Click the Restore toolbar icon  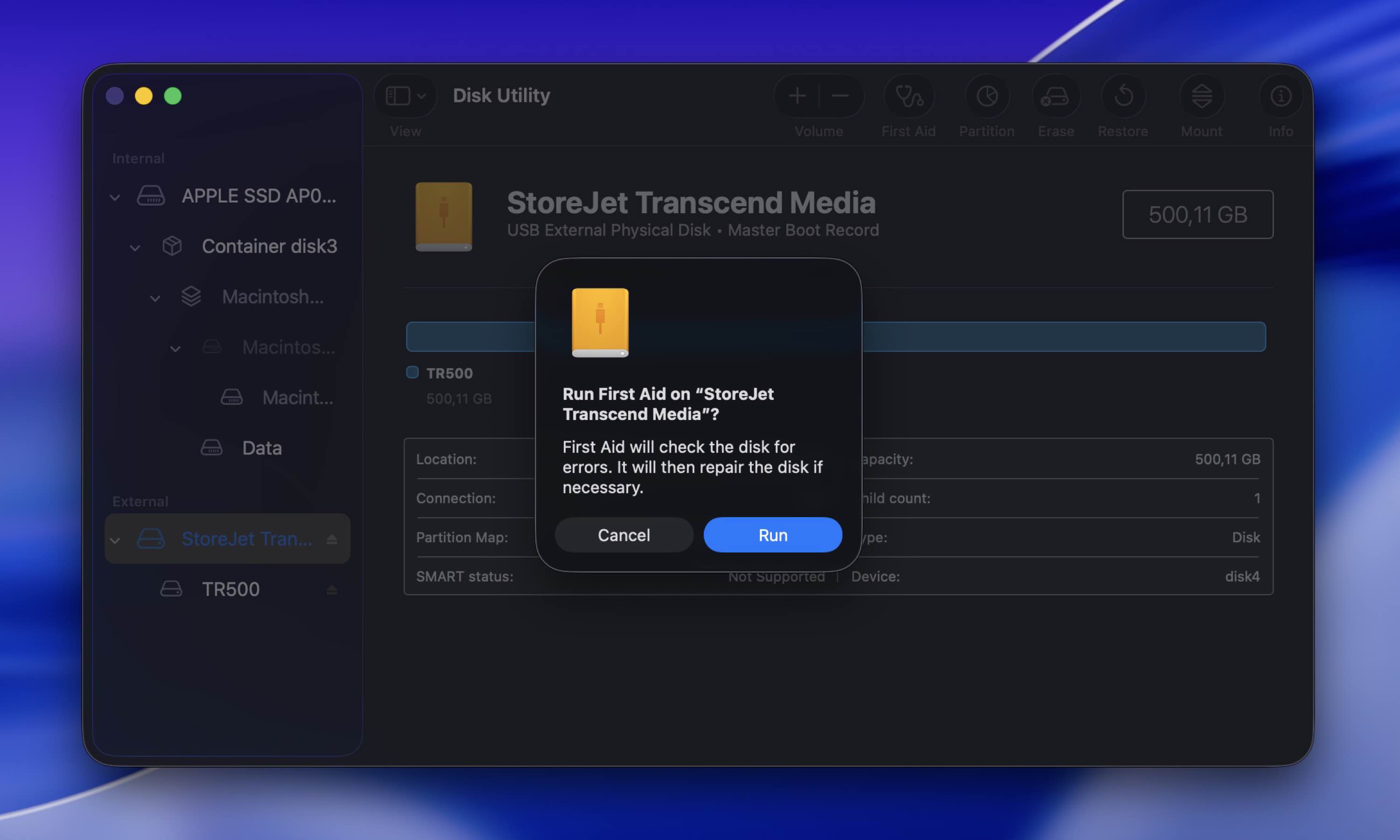pyautogui.click(x=1123, y=96)
